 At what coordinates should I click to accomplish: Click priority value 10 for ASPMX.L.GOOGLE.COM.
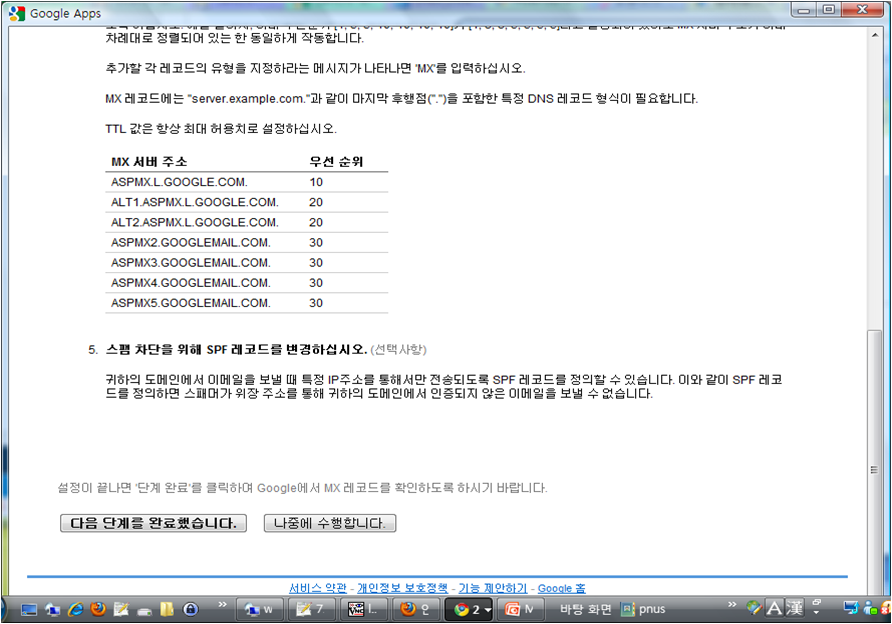pos(316,182)
